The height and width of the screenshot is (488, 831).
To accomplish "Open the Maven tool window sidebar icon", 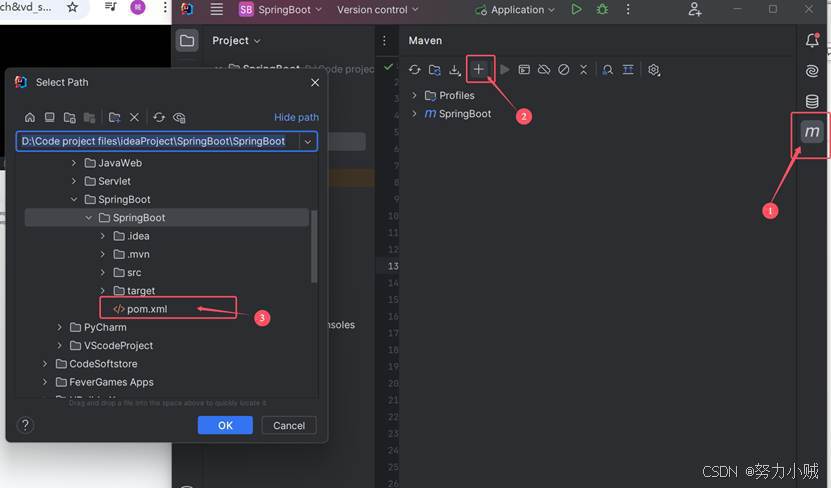I will pyautogui.click(x=812, y=132).
